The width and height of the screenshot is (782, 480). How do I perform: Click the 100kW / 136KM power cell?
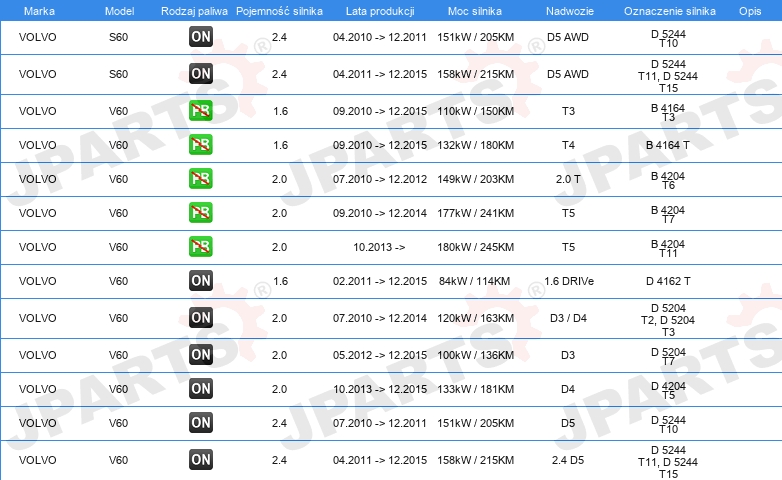point(475,355)
